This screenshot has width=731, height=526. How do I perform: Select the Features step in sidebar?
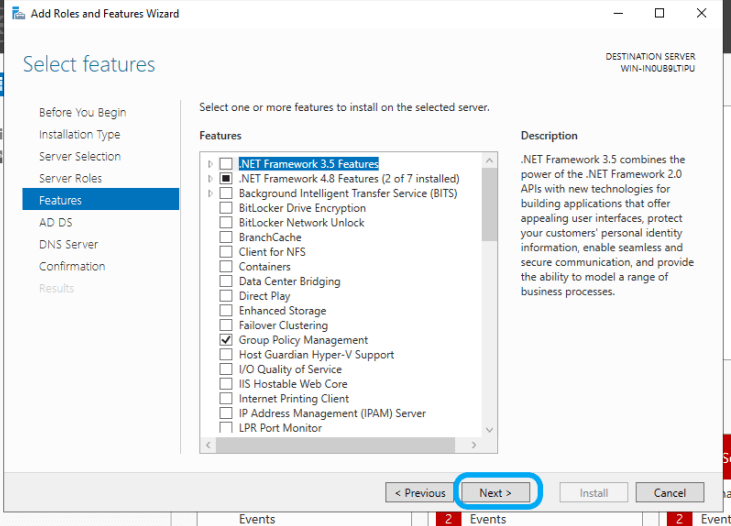coord(101,199)
